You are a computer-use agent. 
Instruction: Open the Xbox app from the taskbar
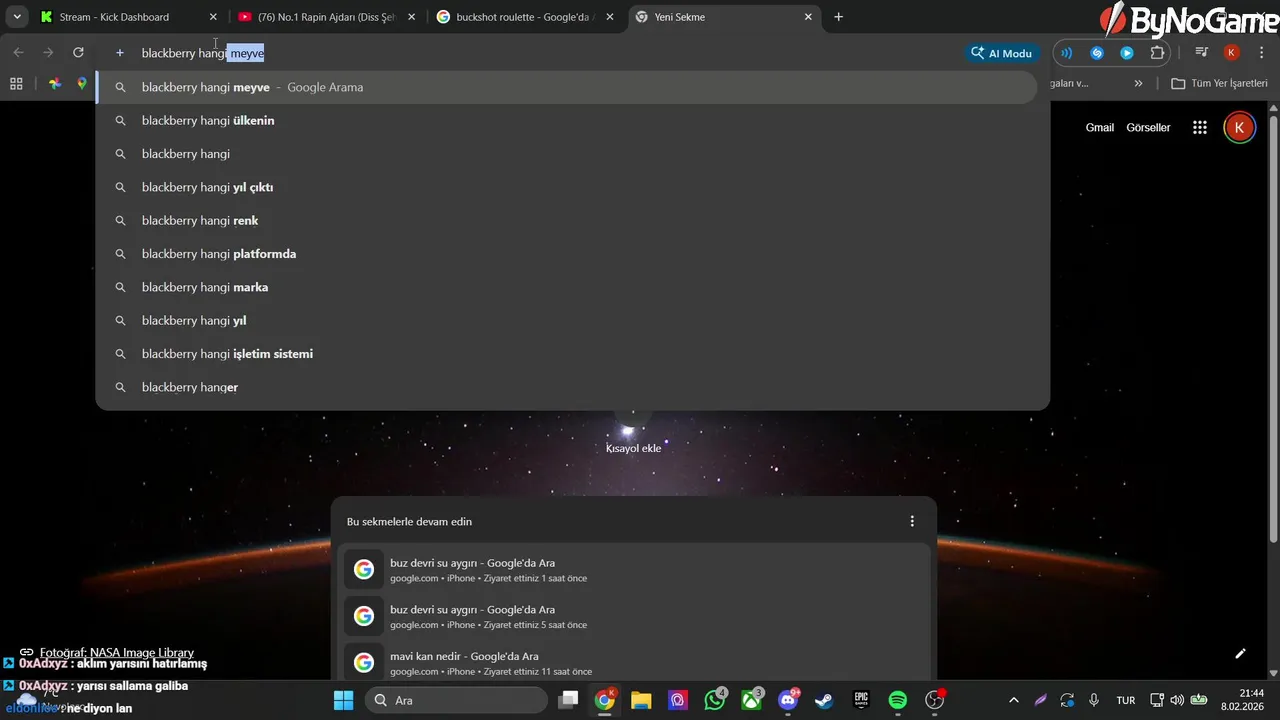[751, 700]
